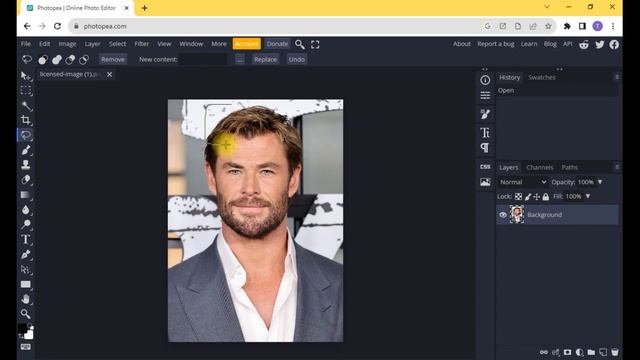Select the Brush tool

(x=26, y=150)
